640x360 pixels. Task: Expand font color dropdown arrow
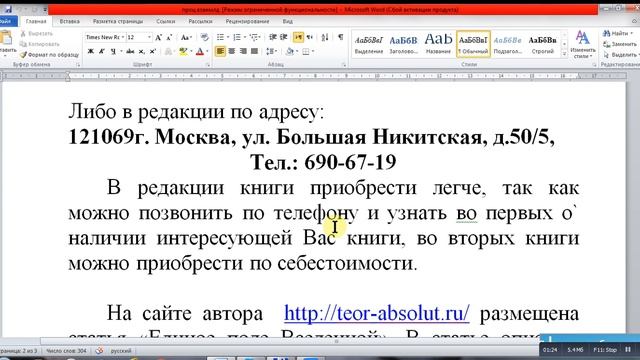click(207, 51)
